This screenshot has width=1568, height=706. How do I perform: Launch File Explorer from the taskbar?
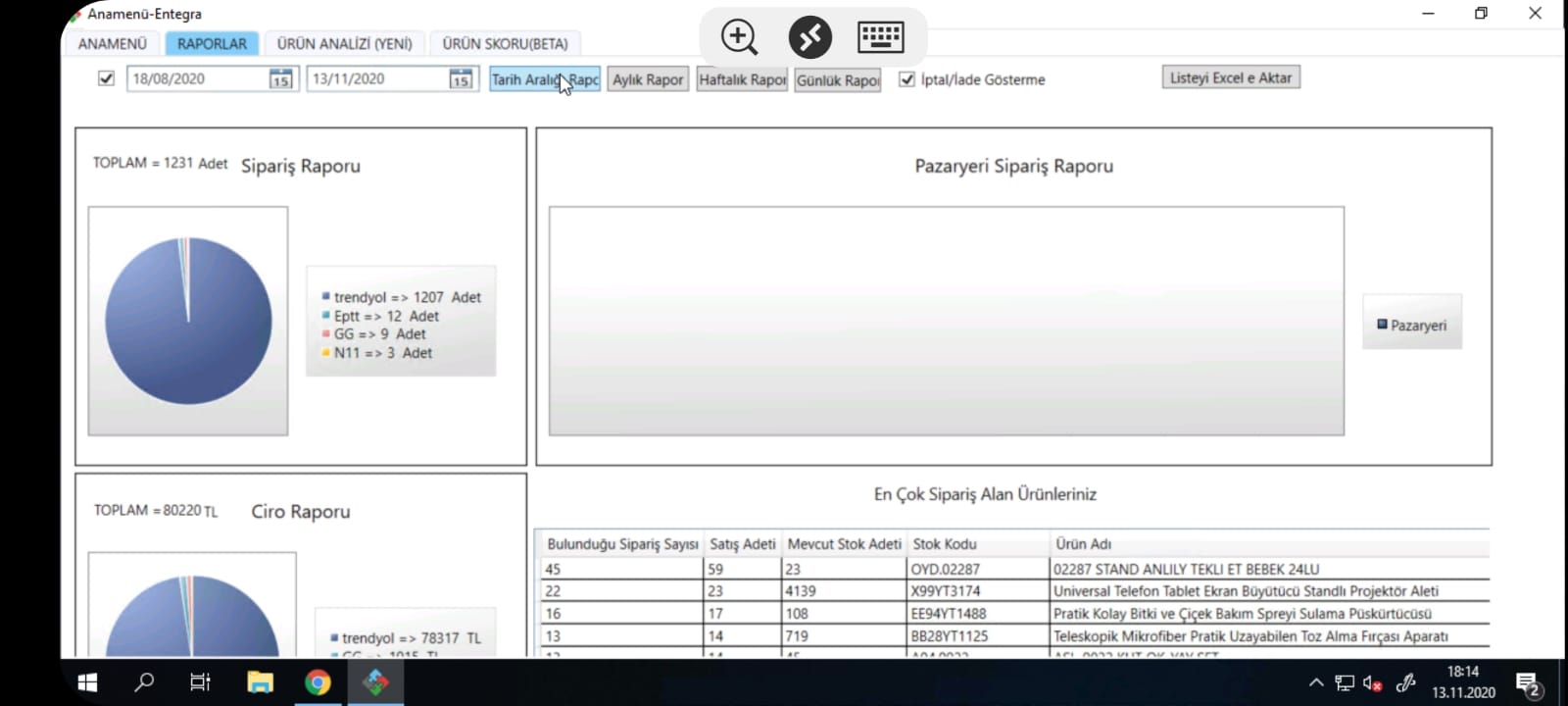pos(260,682)
